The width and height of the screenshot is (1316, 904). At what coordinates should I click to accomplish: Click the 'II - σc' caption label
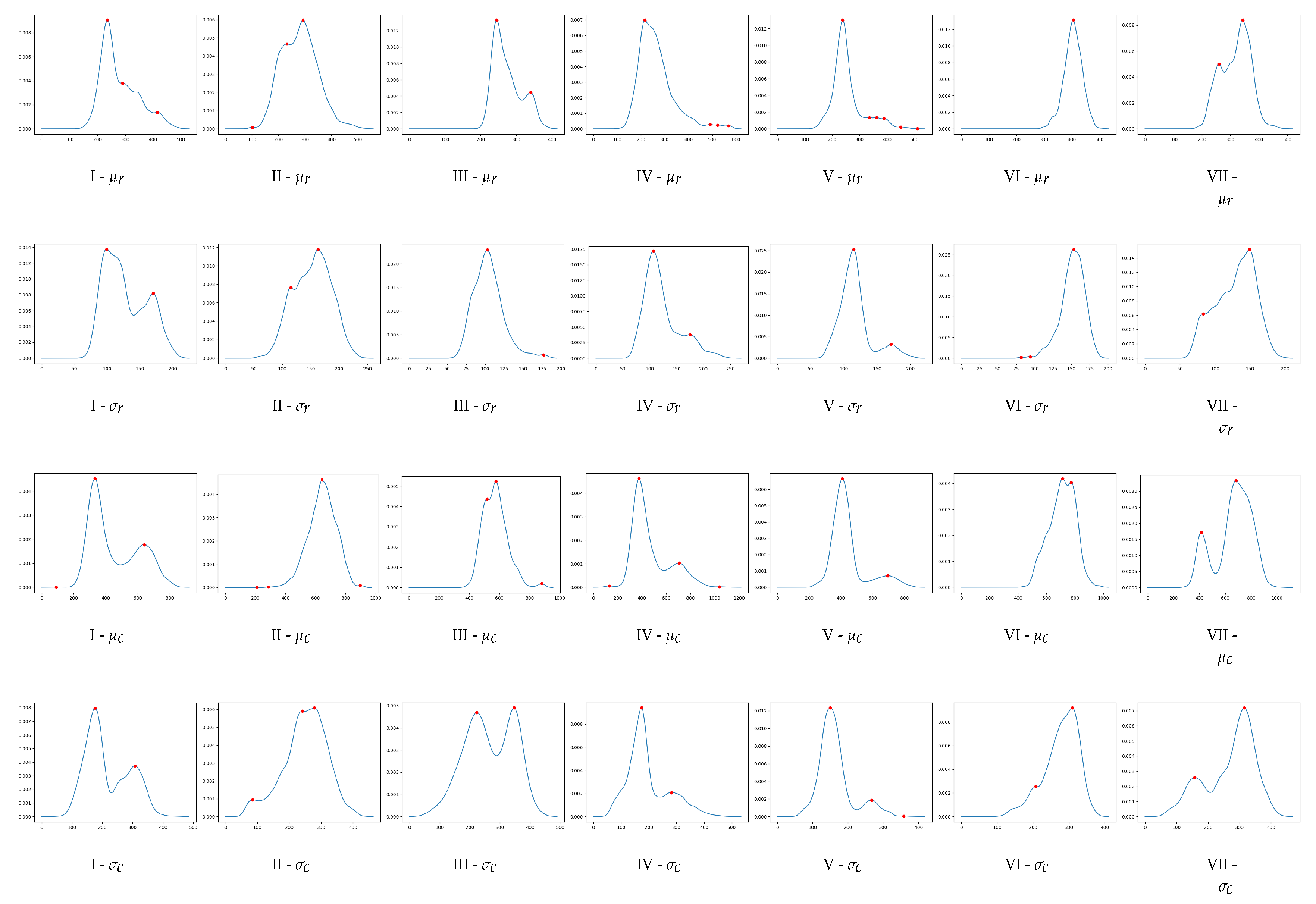click(x=291, y=864)
